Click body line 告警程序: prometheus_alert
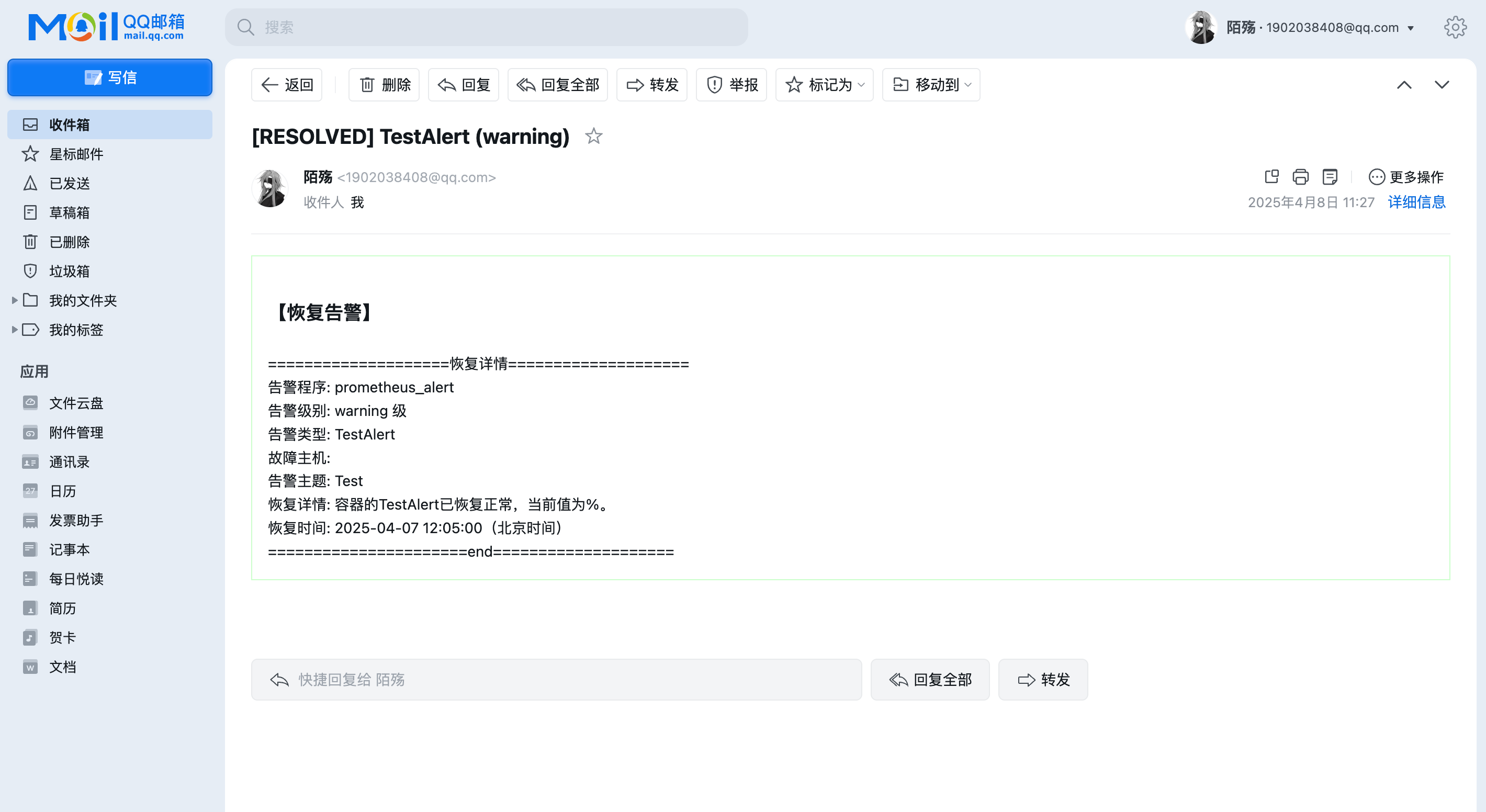Image resolution: width=1486 pixels, height=812 pixels. (x=361, y=387)
